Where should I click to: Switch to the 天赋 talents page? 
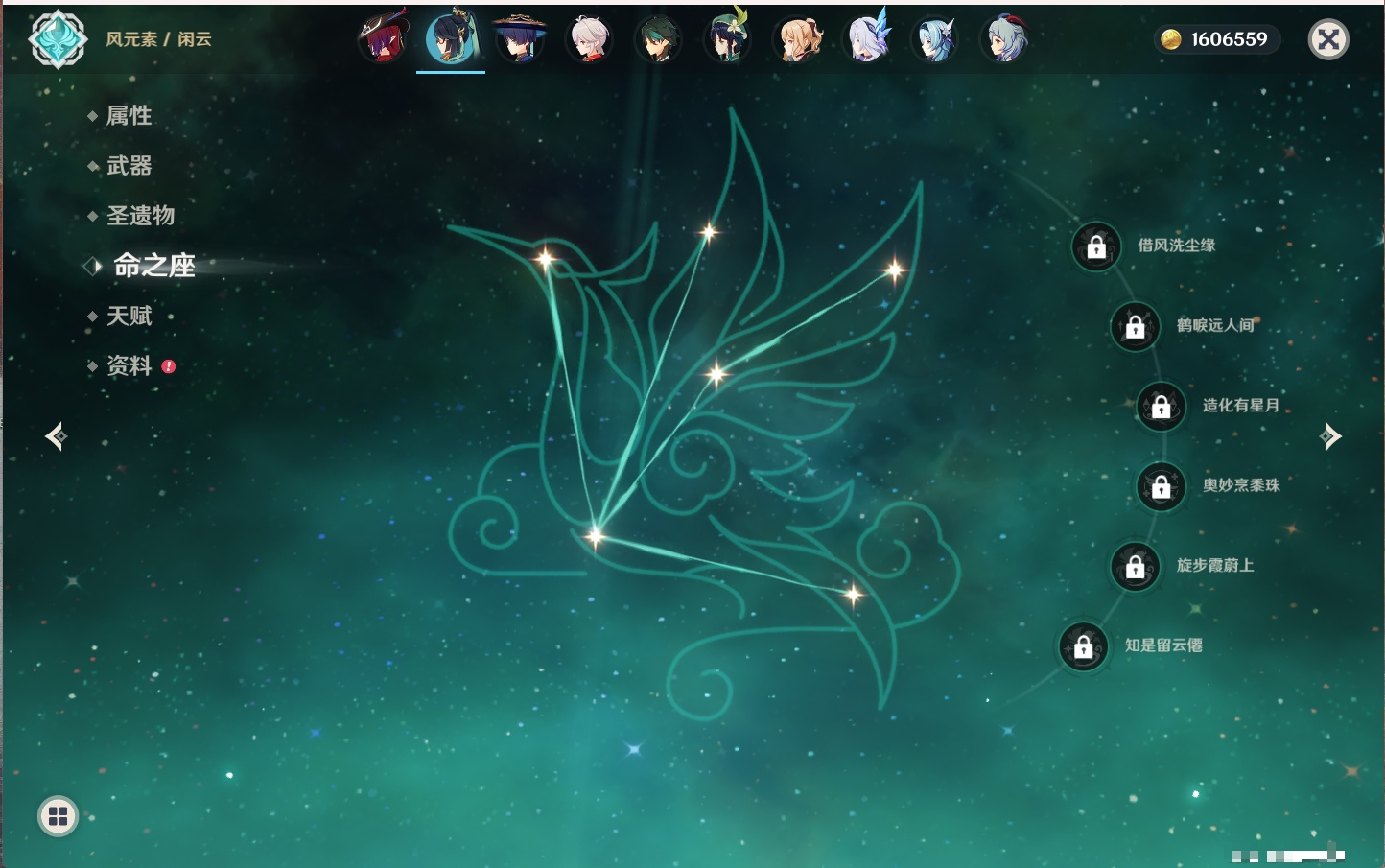click(x=129, y=317)
